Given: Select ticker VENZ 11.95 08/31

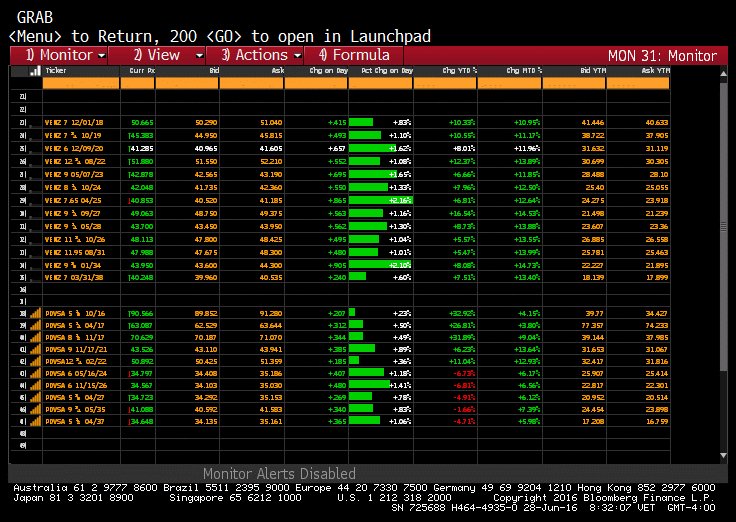Looking at the screenshot, I should (75, 253).
